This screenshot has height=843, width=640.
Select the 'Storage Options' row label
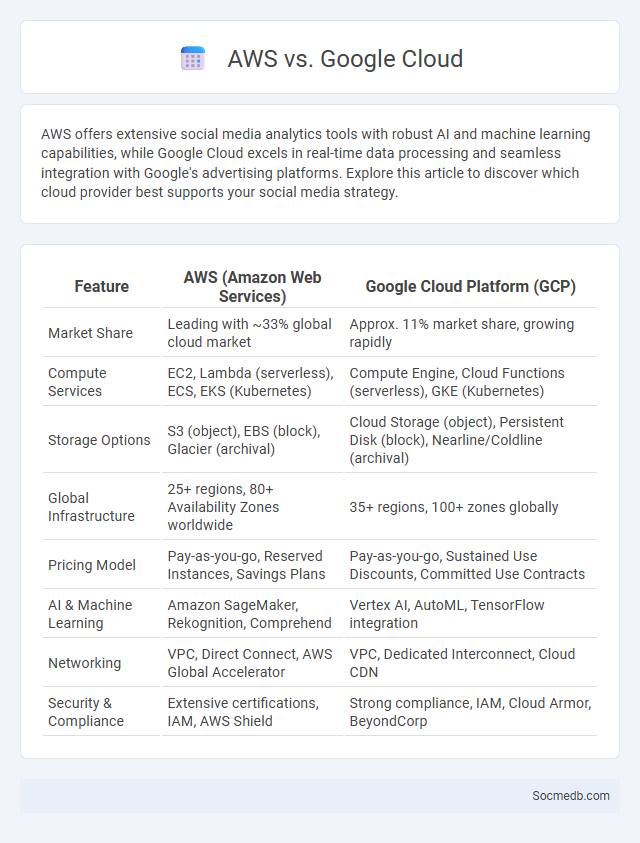tap(99, 440)
